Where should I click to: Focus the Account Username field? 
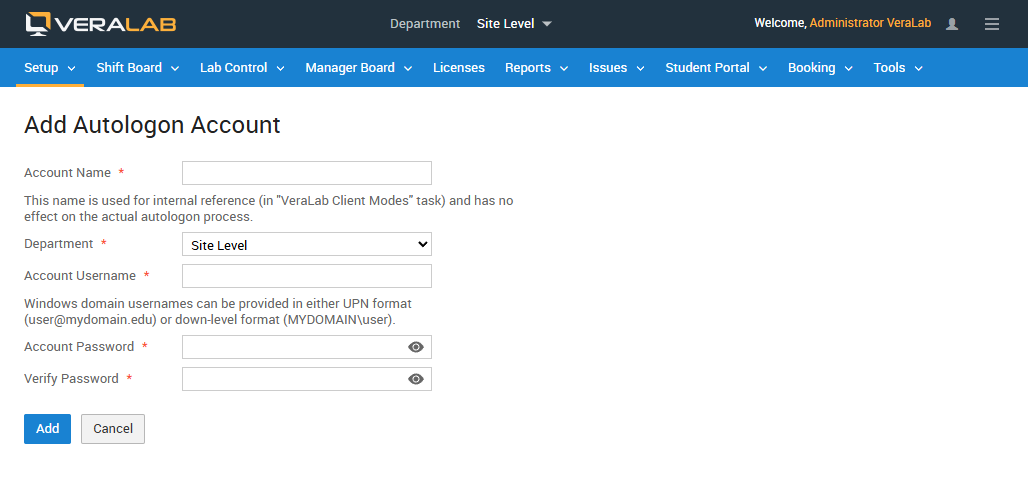point(307,276)
